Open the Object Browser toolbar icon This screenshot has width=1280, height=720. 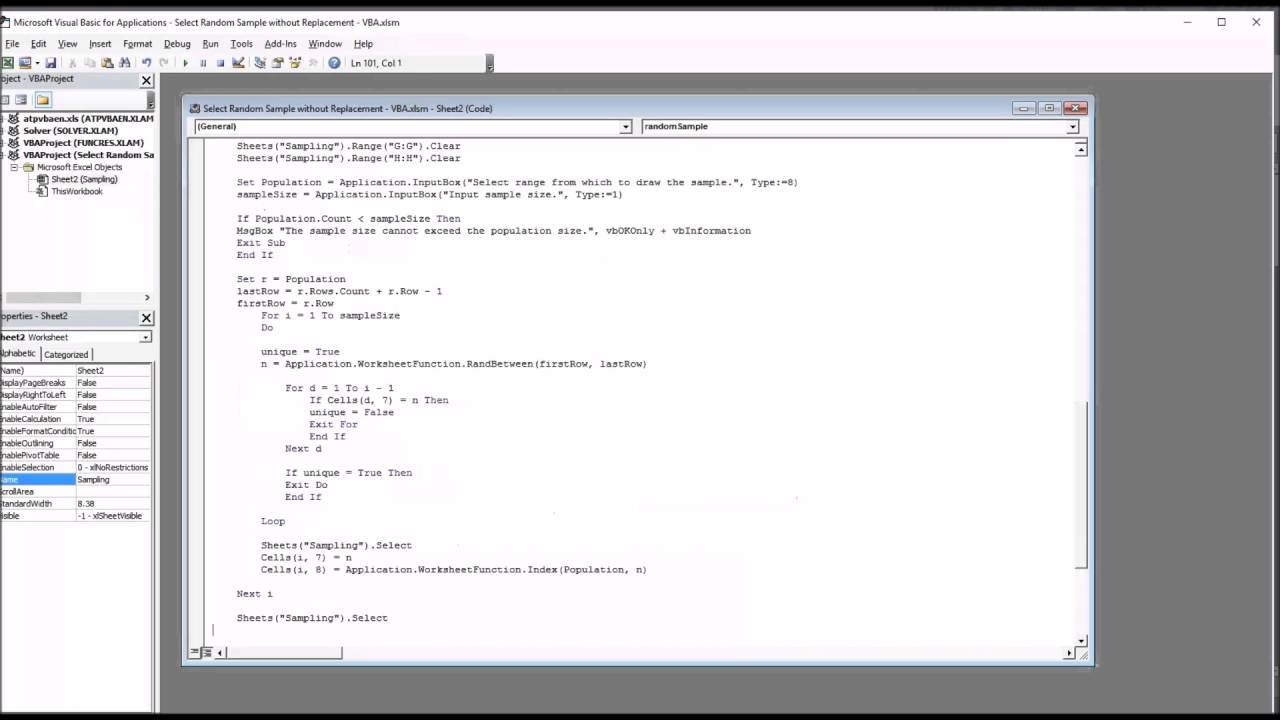point(295,63)
